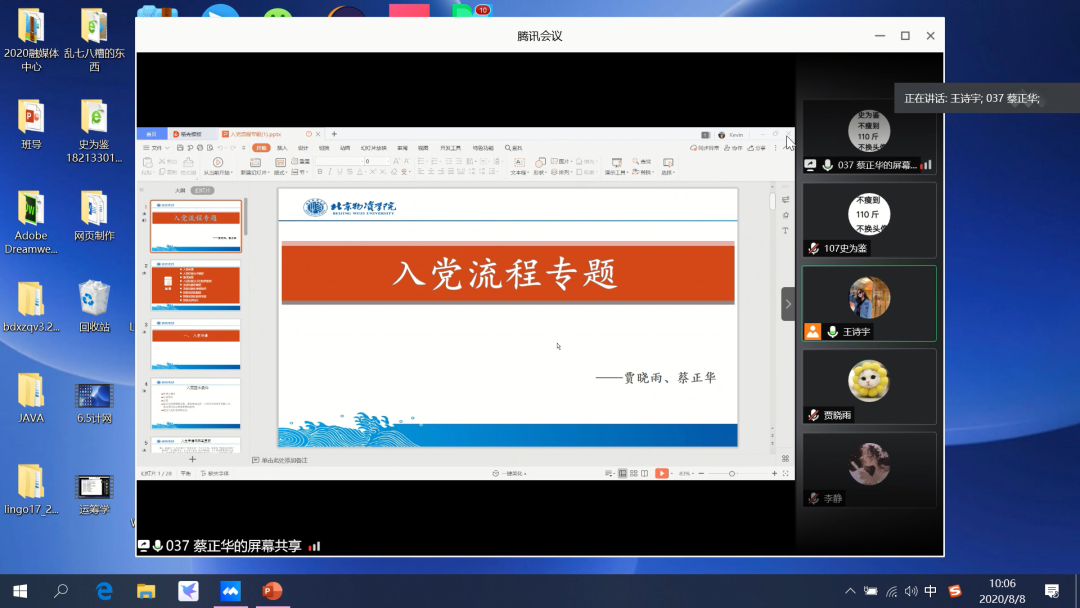This screenshot has width=1080, height=608.
Task: Click the PowerPoint icon in the taskbar
Action: (x=271, y=591)
